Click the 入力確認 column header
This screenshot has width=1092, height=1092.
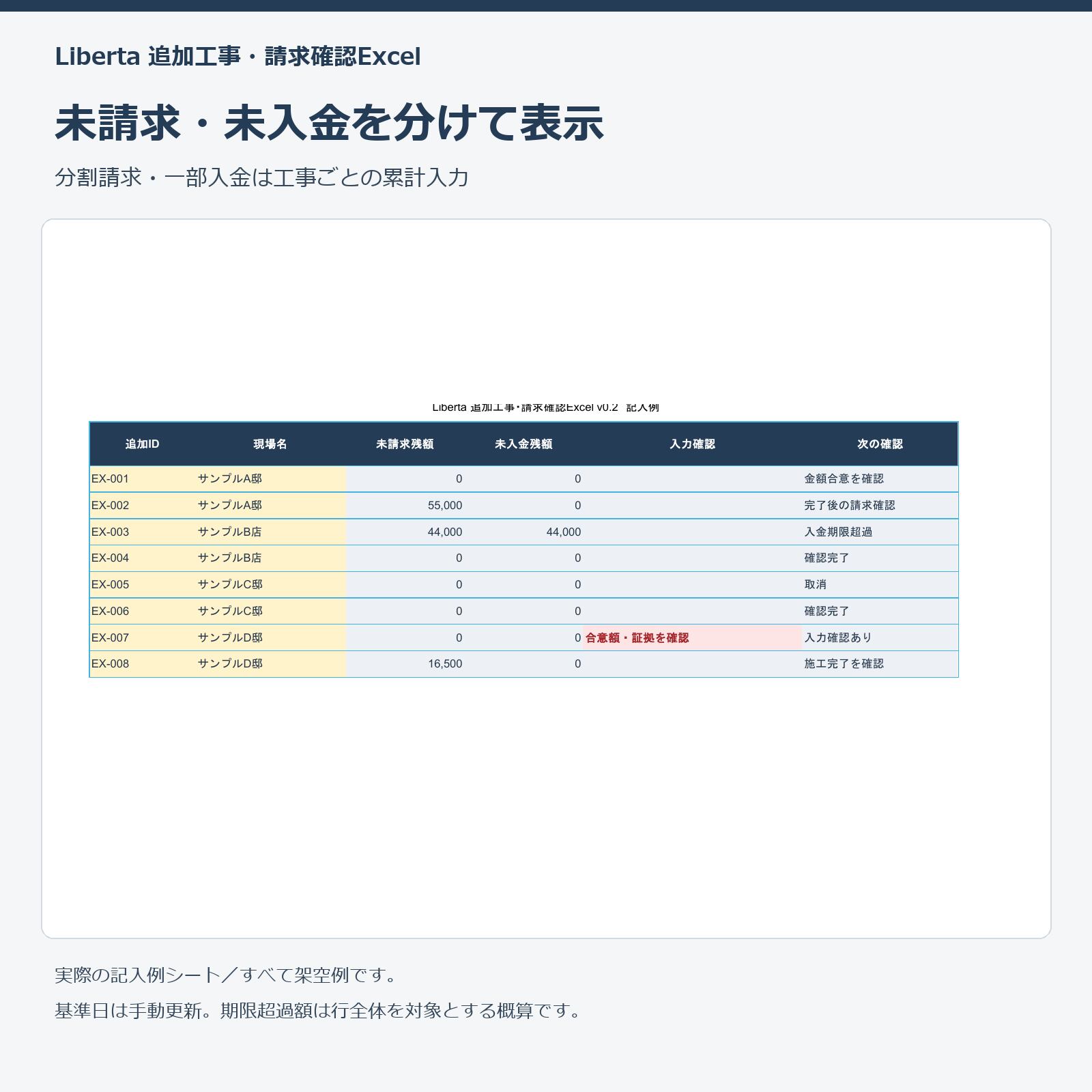click(x=692, y=444)
